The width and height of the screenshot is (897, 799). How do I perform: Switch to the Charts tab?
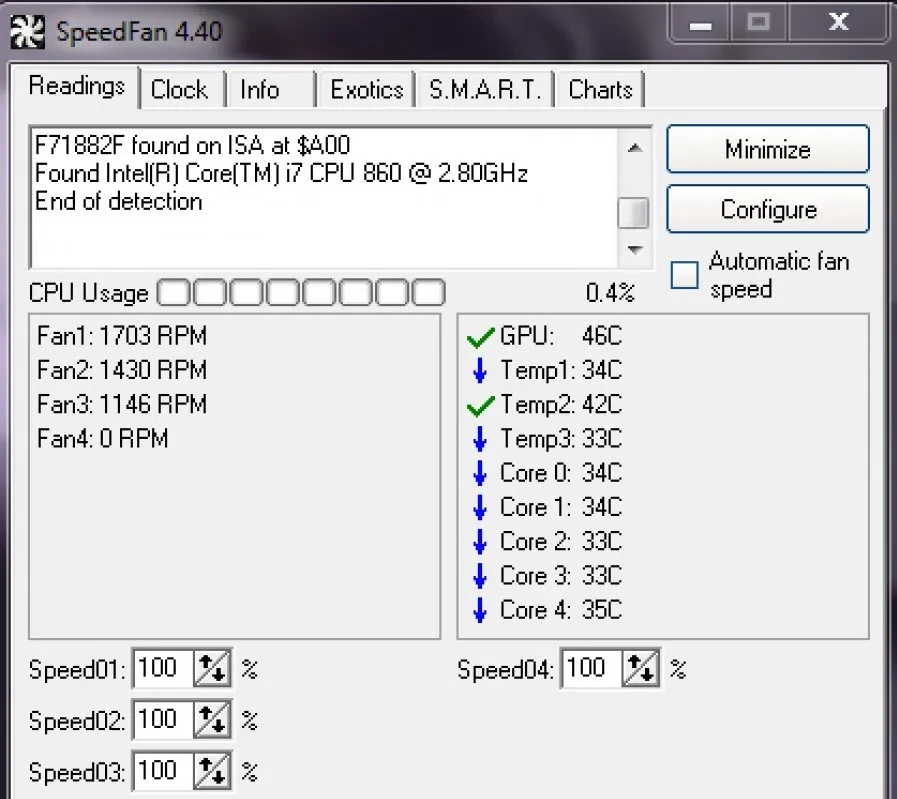600,90
